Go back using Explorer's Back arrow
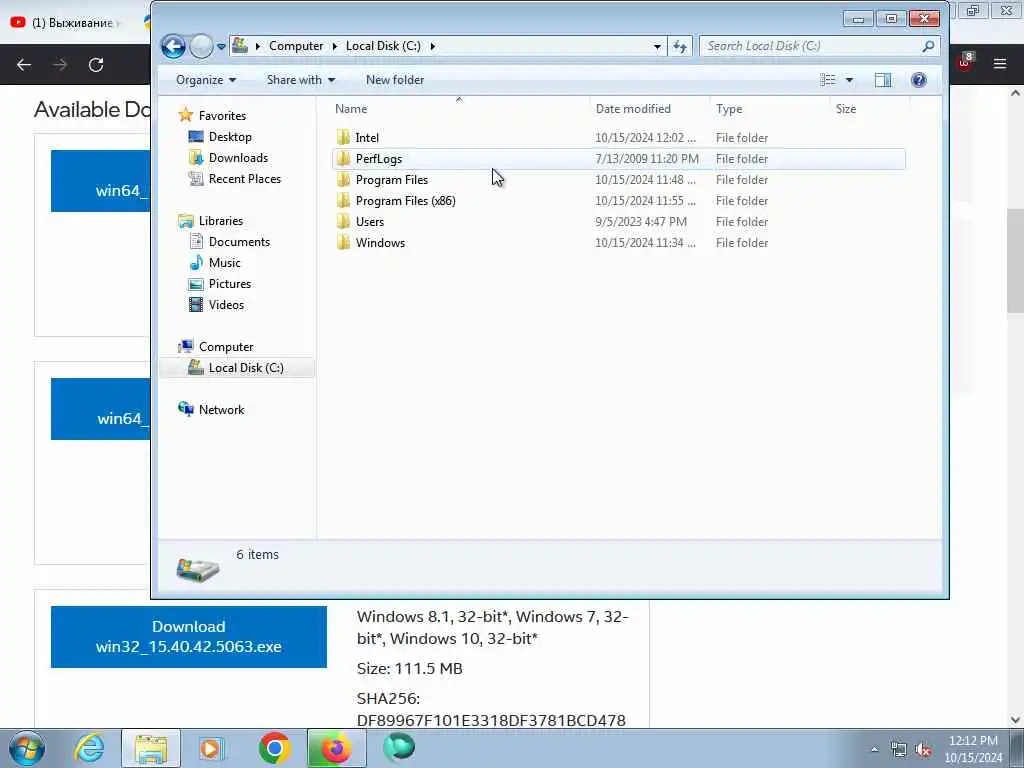 coord(173,46)
